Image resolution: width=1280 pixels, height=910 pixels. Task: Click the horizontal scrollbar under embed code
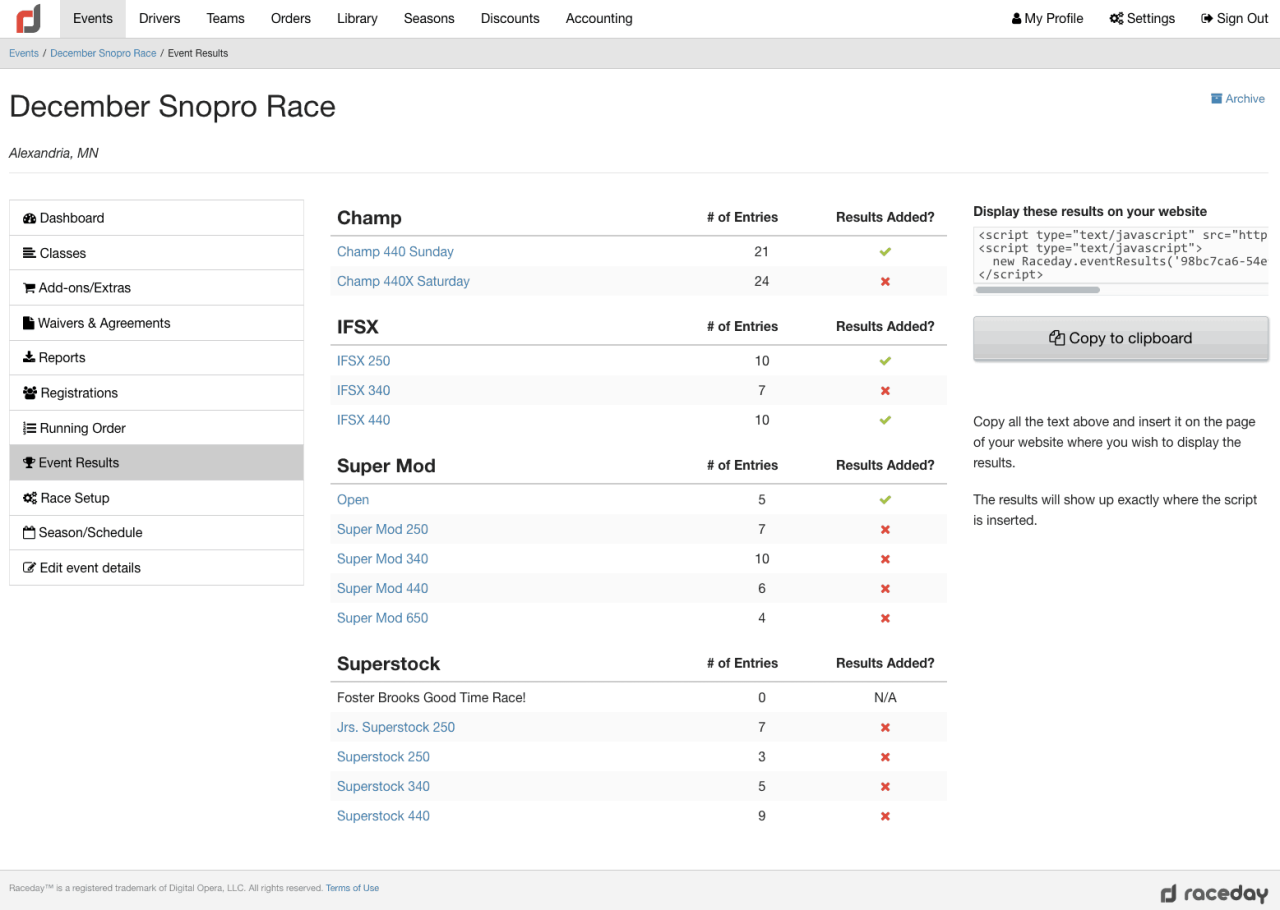tap(1037, 290)
